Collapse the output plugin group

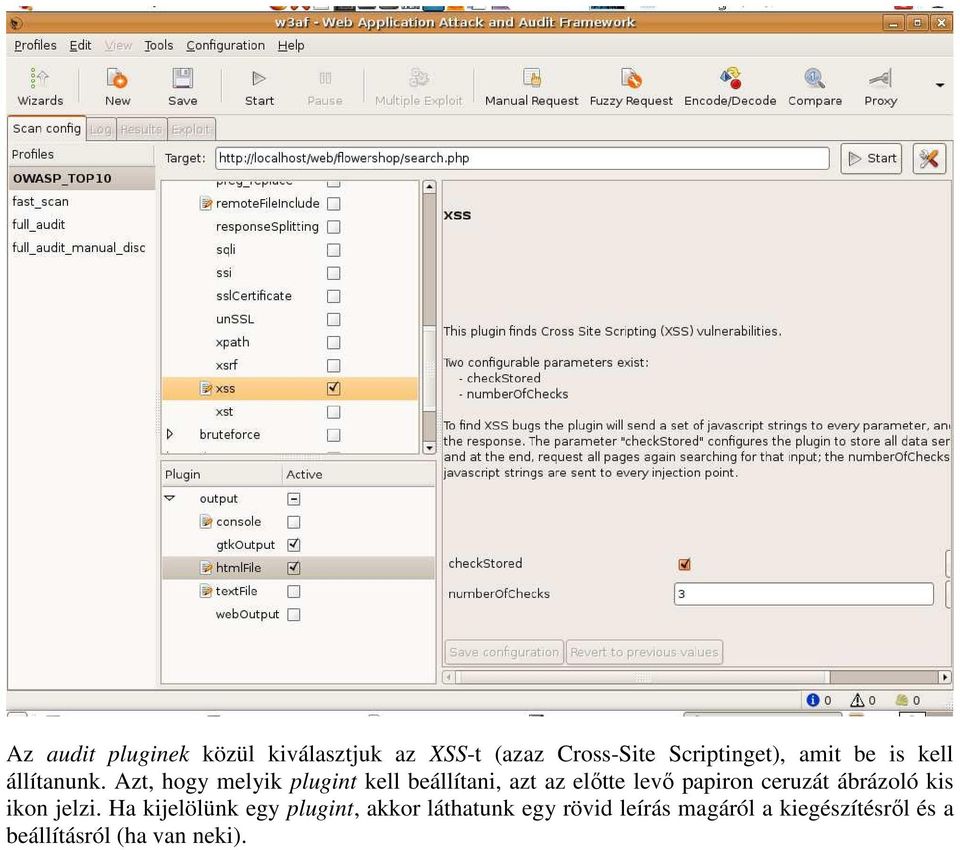(x=170, y=498)
